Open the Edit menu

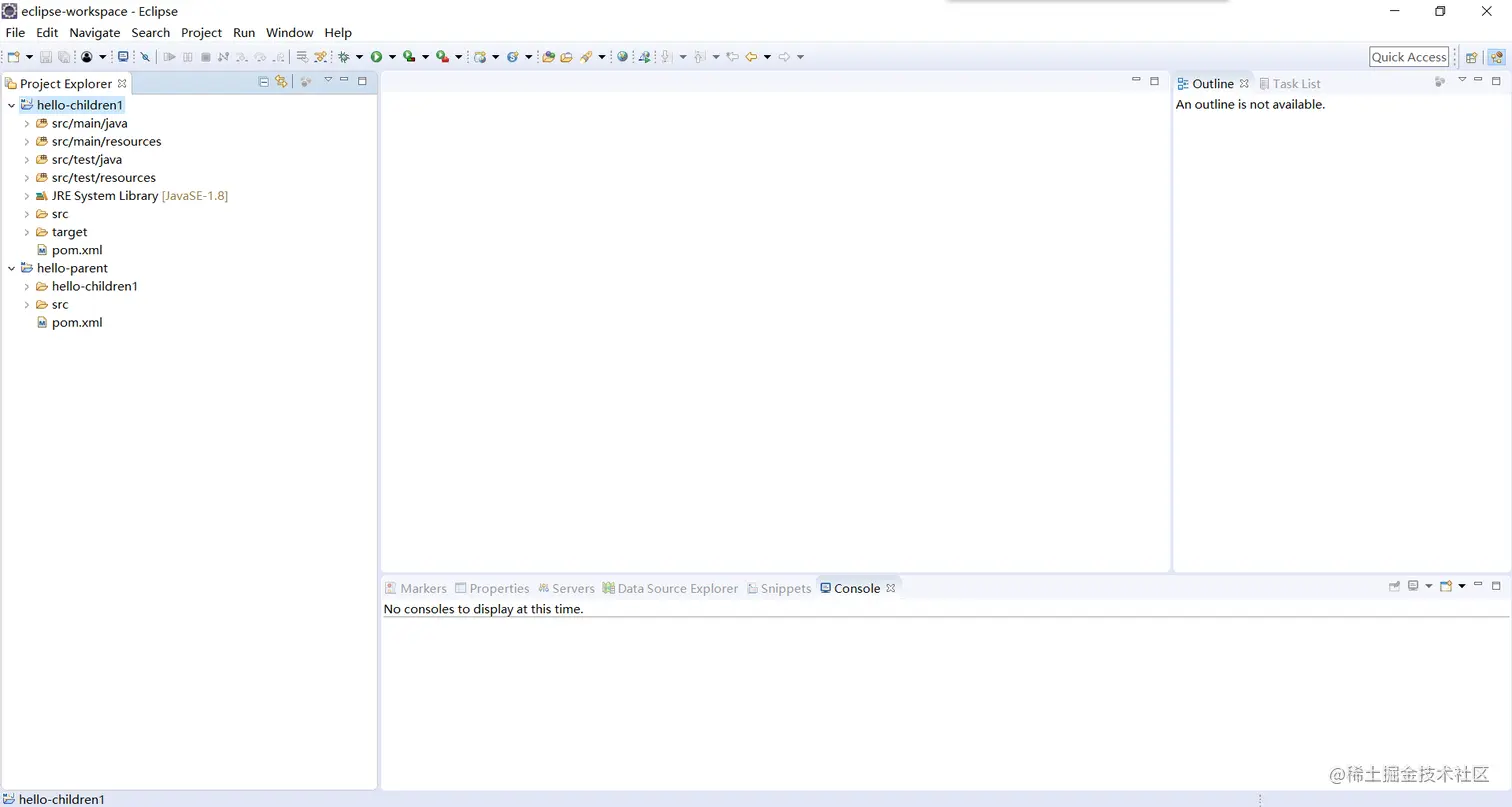47,32
